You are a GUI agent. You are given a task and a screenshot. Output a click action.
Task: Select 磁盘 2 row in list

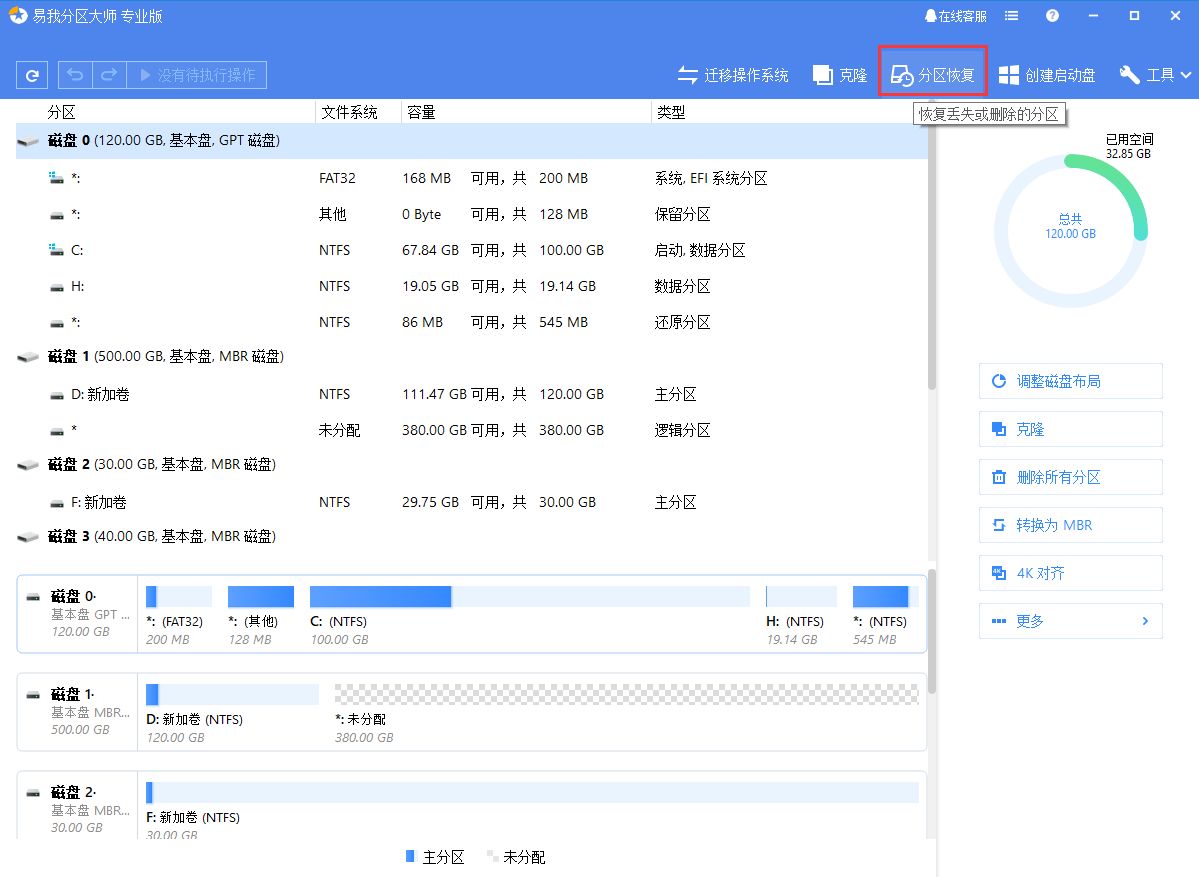(471, 464)
